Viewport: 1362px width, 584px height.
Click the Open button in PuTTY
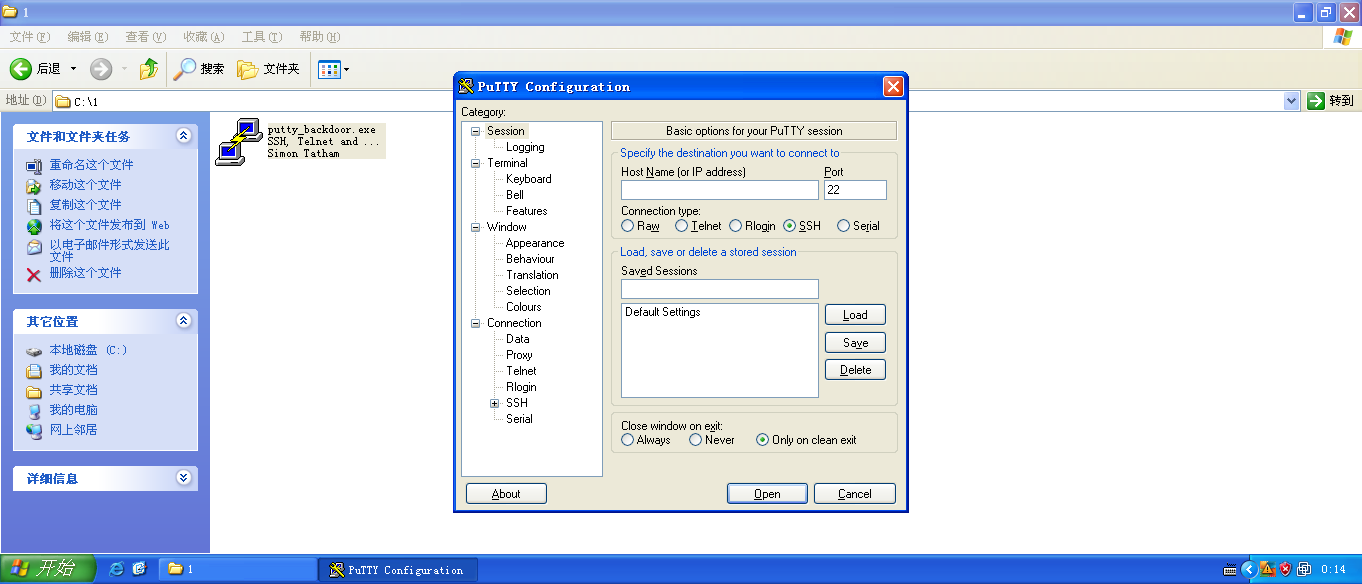(767, 494)
